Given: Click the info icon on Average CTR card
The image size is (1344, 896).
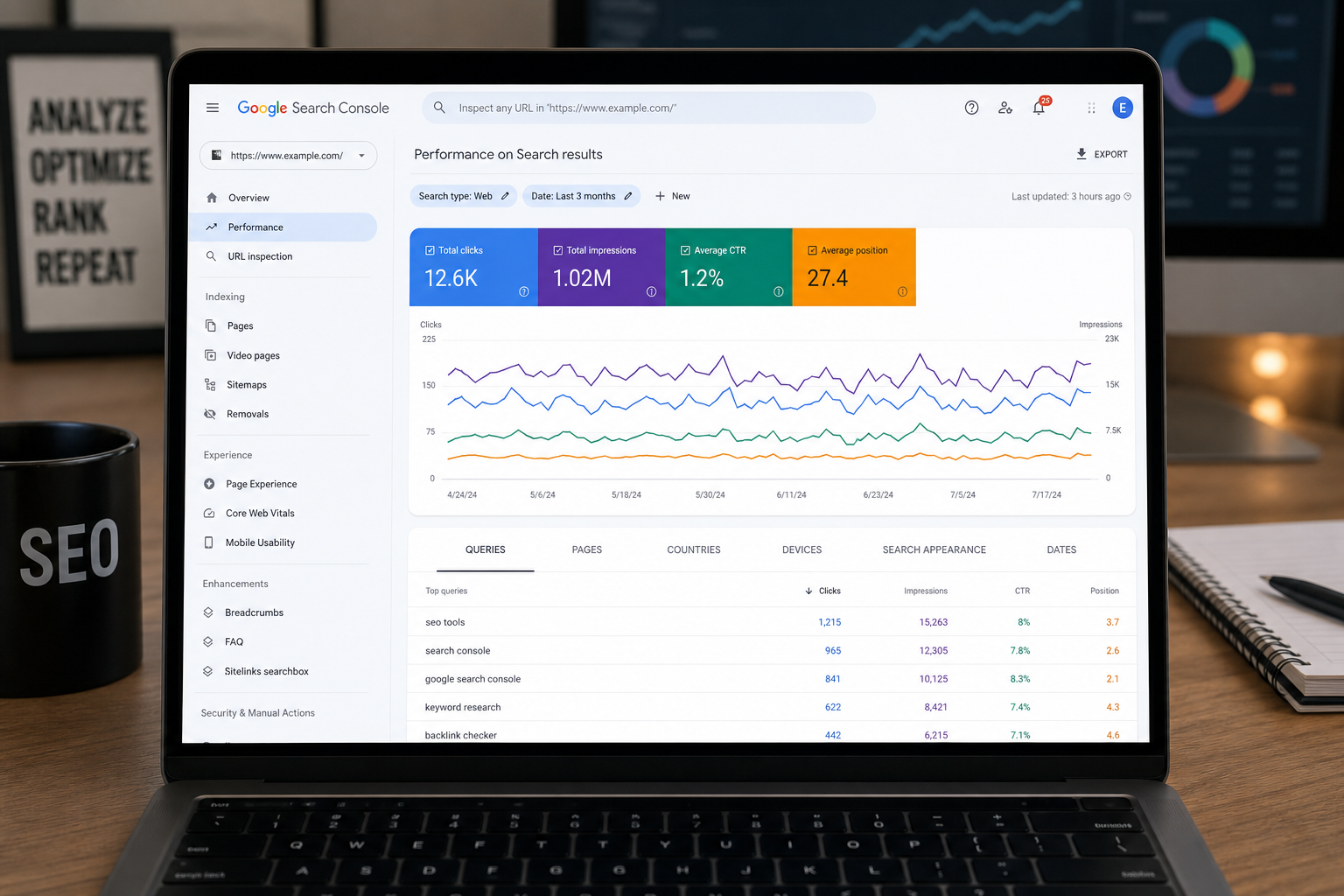Looking at the screenshot, I should [779, 291].
